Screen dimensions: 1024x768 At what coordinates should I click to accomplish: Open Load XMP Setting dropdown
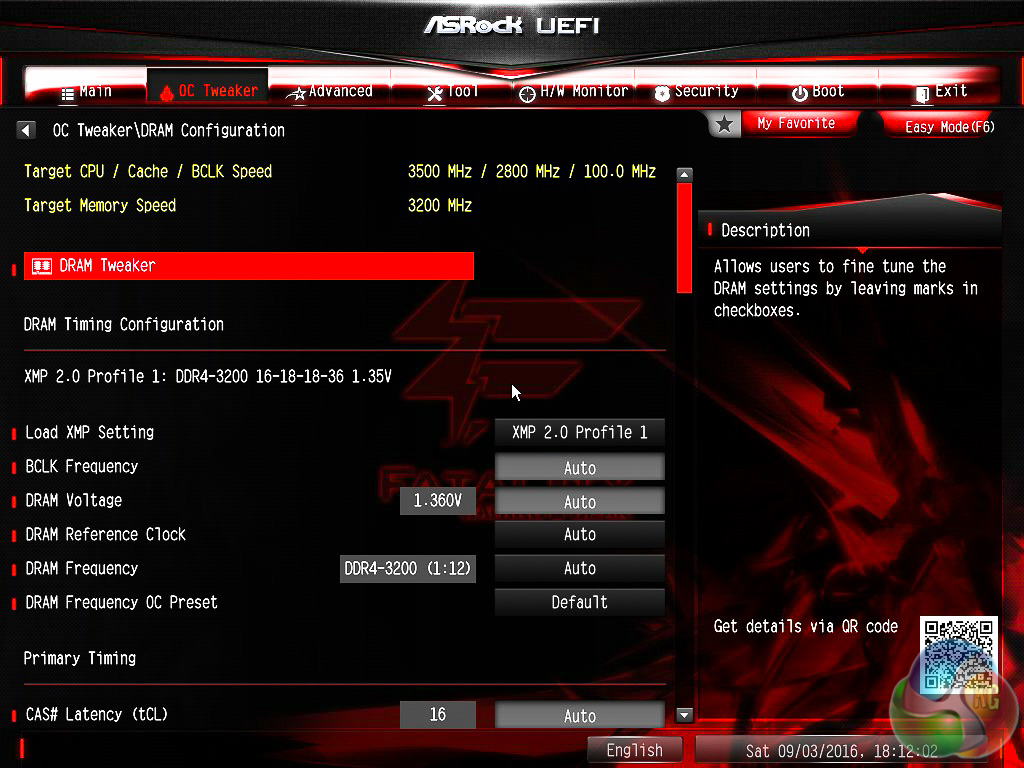[579, 432]
